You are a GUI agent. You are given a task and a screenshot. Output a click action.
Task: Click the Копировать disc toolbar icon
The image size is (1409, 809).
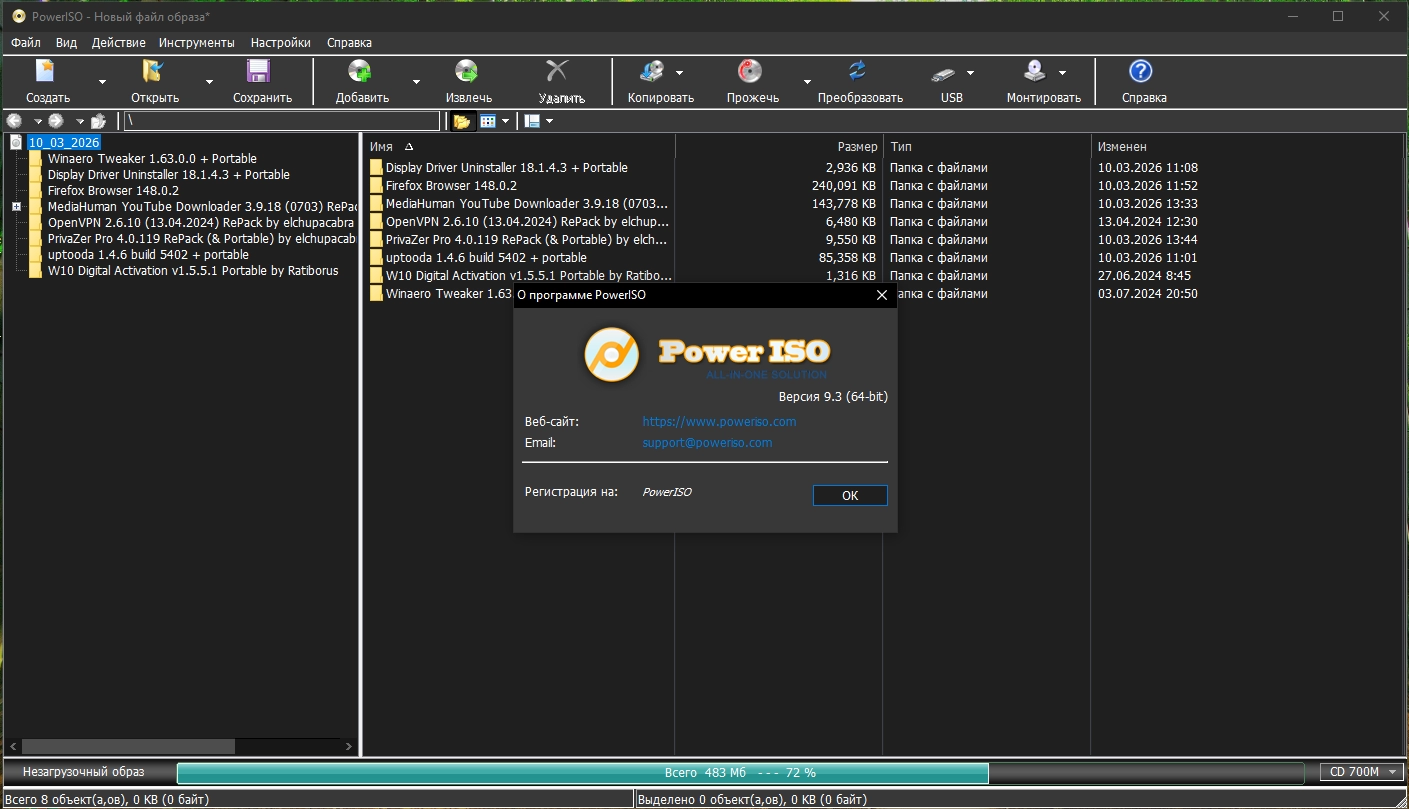(x=653, y=72)
